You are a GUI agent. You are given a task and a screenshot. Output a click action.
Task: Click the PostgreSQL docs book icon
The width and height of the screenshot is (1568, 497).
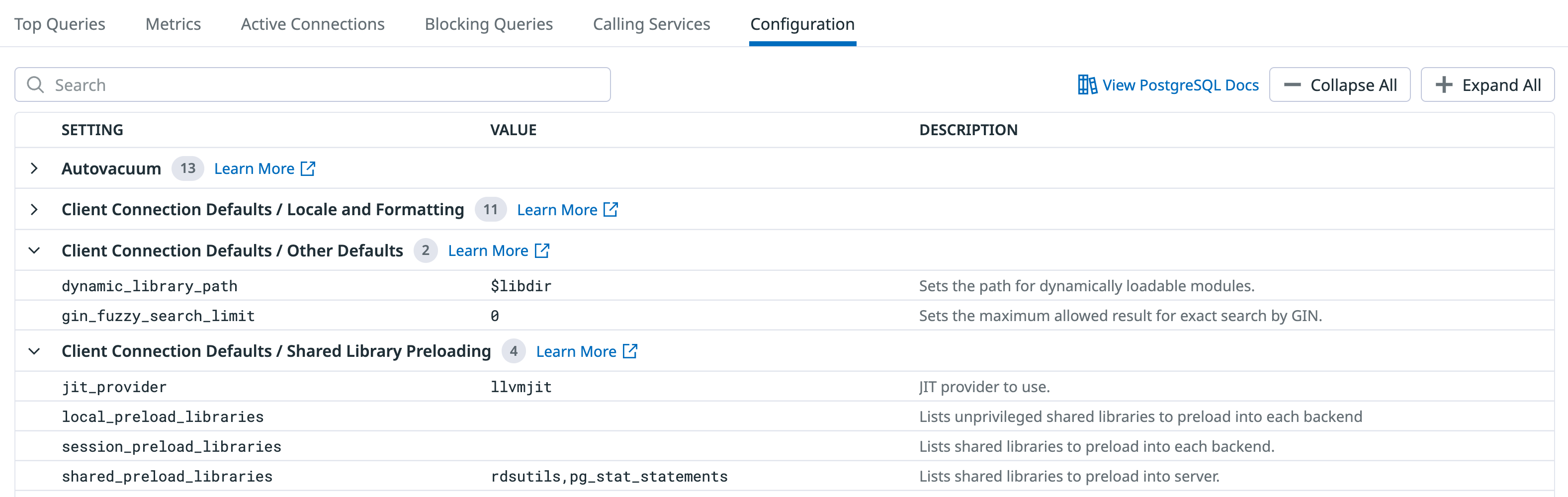[1087, 84]
